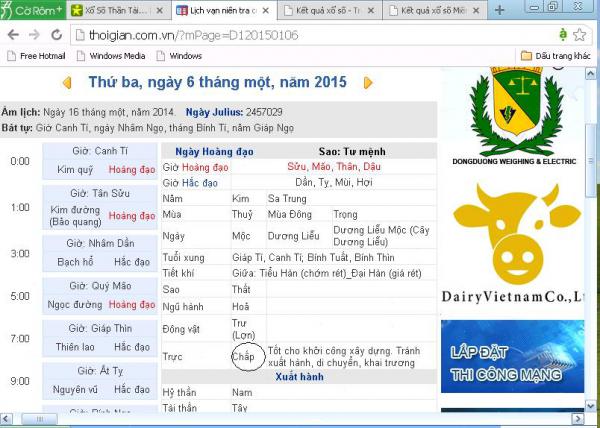Open a new tab with the plus button

click(499, 10)
